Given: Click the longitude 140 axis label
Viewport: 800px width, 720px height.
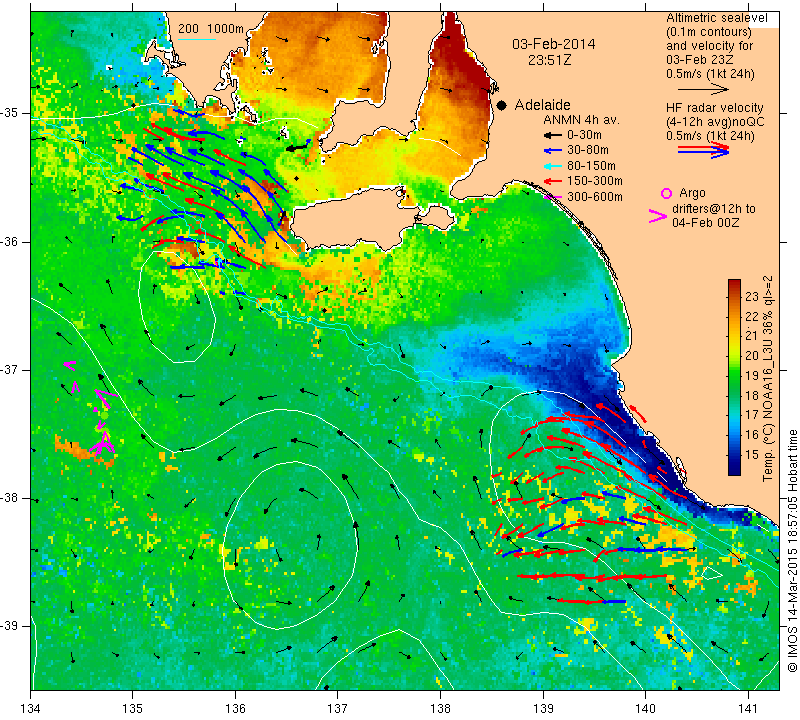Looking at the screenshot, I should pyautogui.click(x=645, y=708).
